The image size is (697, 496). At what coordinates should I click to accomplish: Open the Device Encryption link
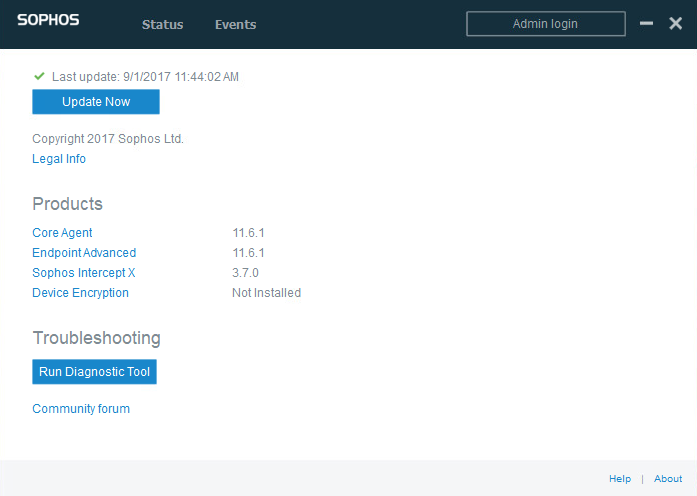(x=80, y=293)
